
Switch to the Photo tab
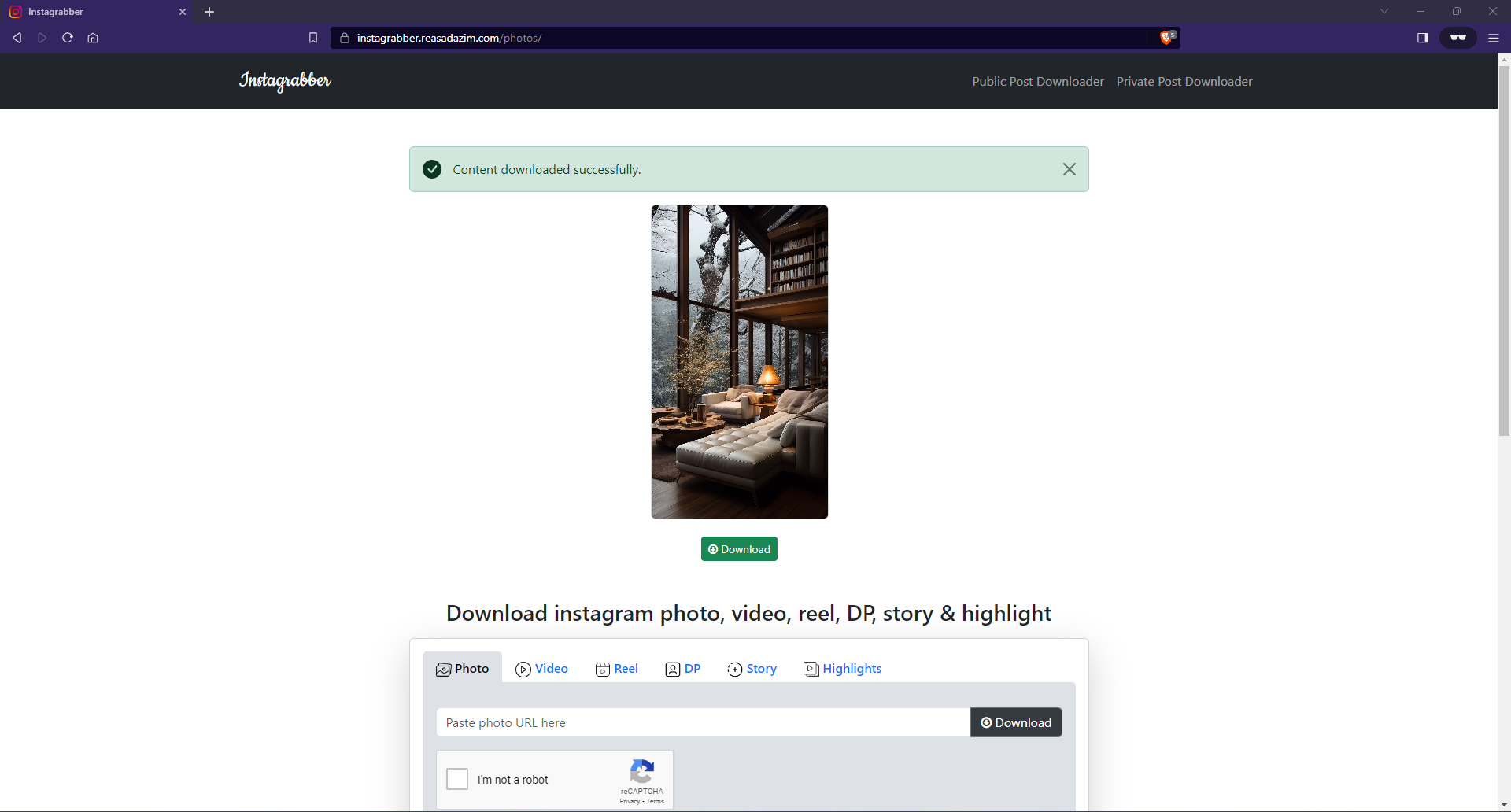462,668
